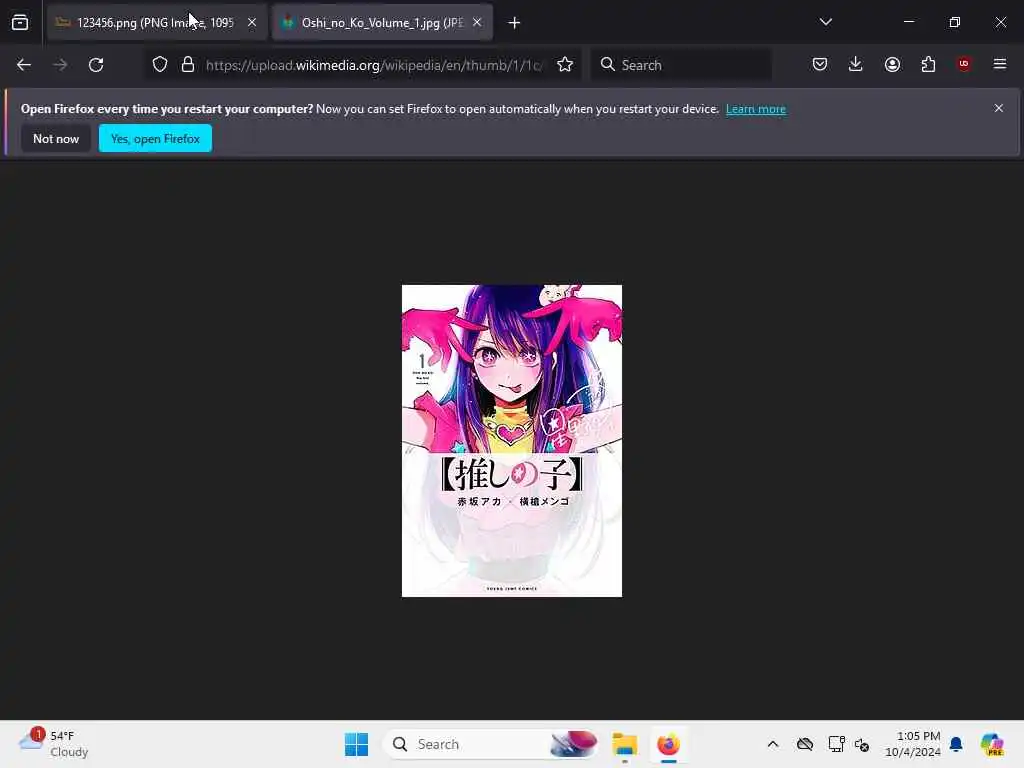Open the weather widget showing Cloudy
Viewport: 1024px width, 768px height.
54,744
